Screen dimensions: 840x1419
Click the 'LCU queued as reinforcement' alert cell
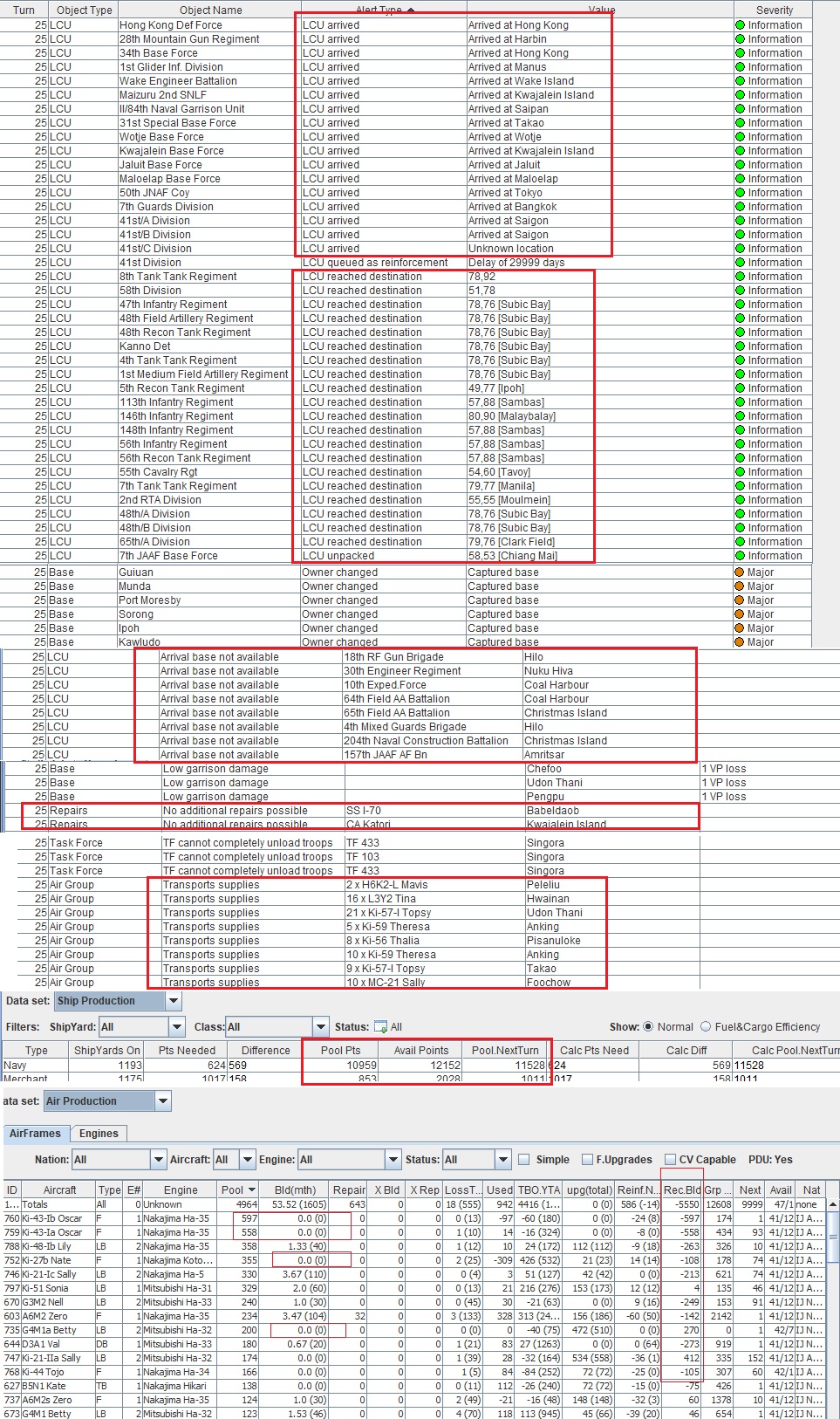point(383,263)
